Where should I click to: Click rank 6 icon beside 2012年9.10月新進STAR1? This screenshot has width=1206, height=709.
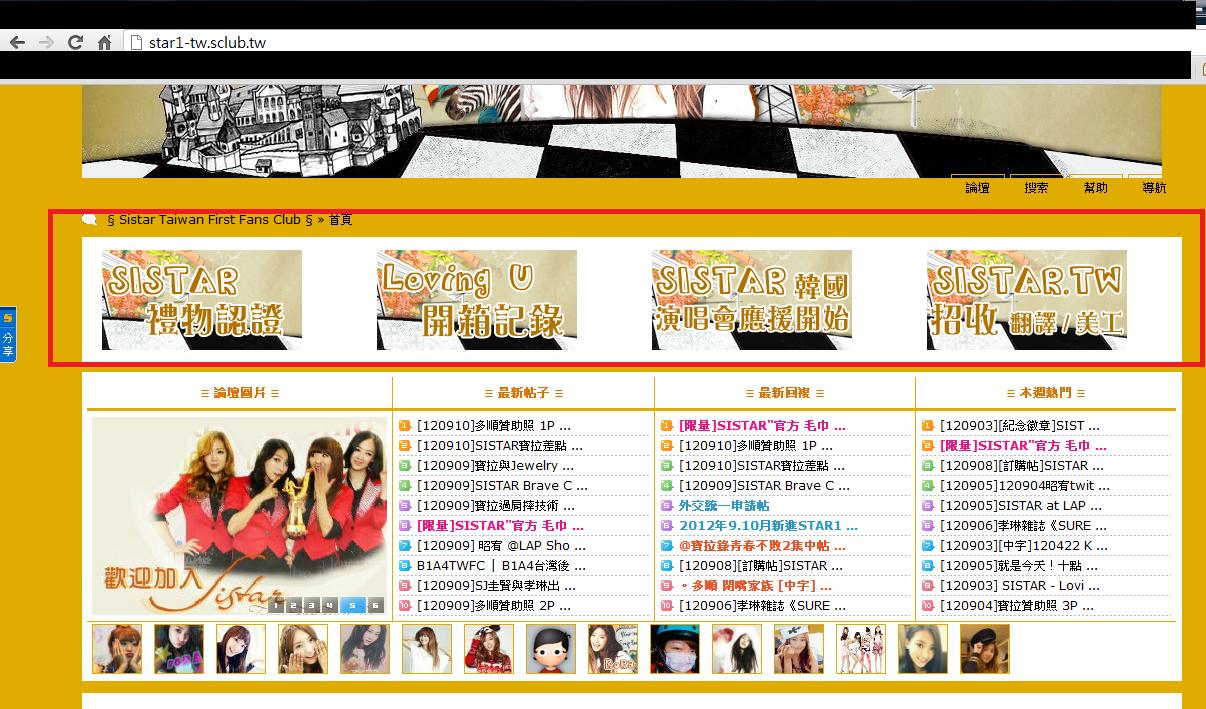[666, 526]
